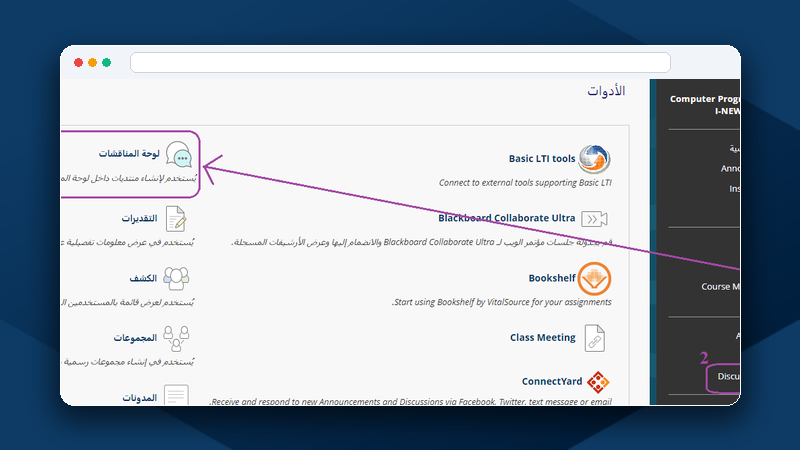Open the Bookshelf link
The width and height of the screenshot is (800, 450).
click(x=552, y=278)
